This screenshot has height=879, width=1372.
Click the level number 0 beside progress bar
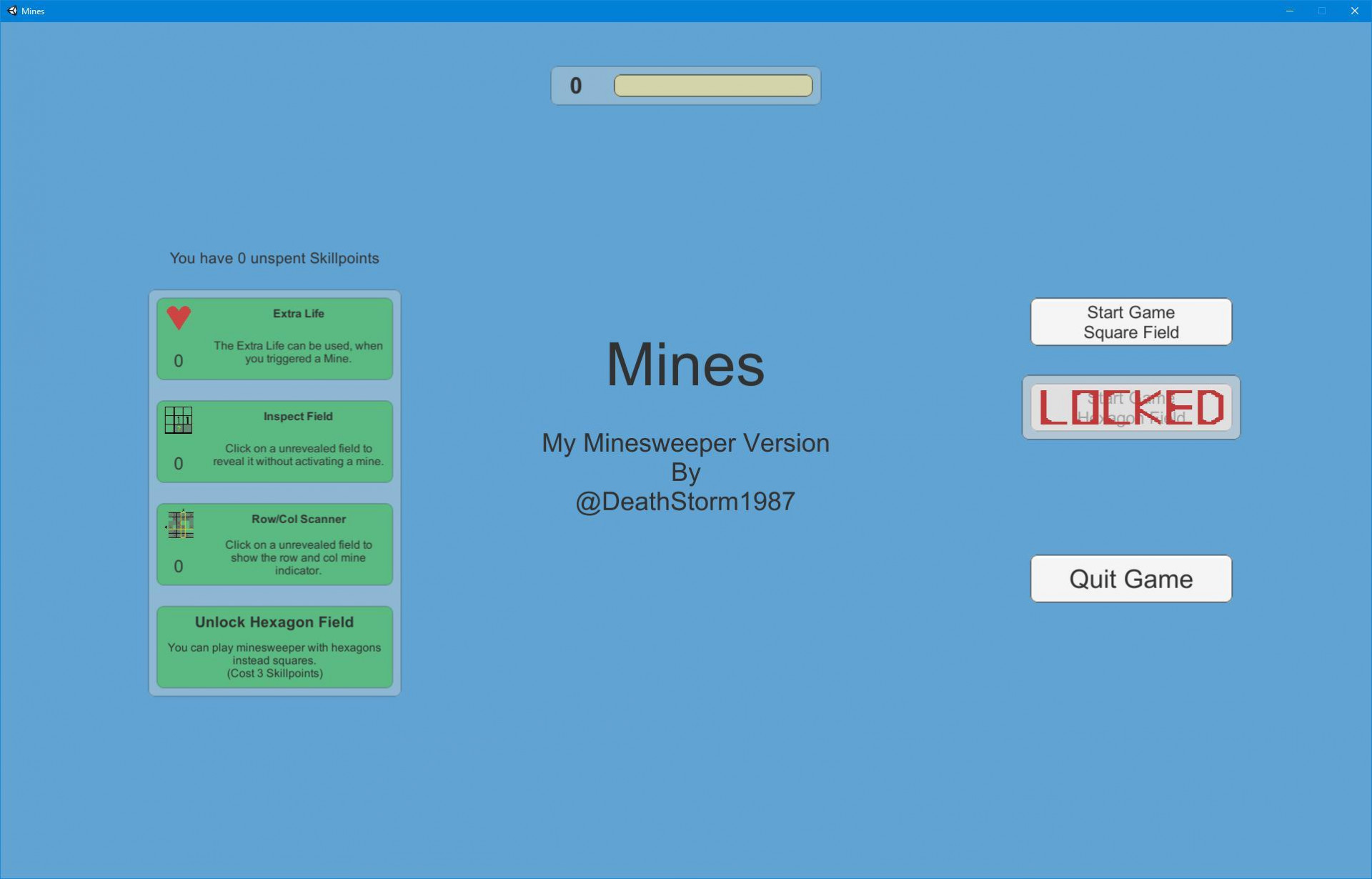click(576, 86)
